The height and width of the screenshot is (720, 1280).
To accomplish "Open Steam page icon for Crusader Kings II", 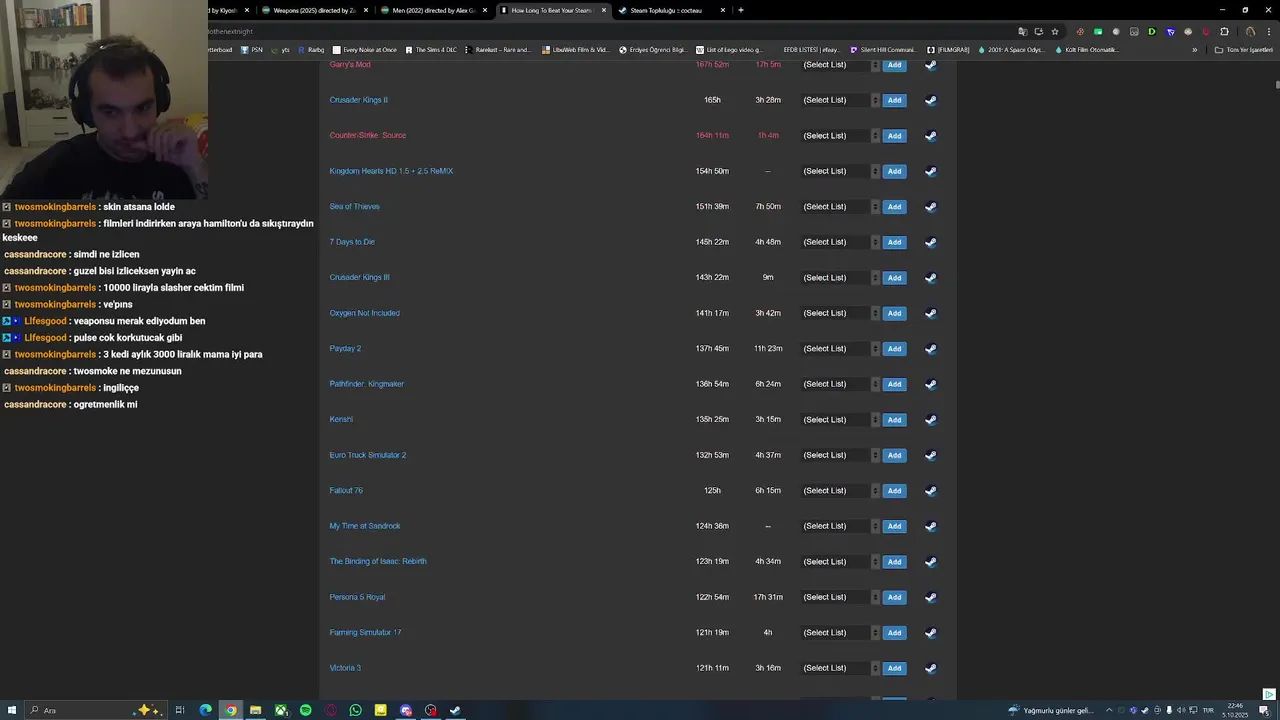I will (x=930, y=100).
